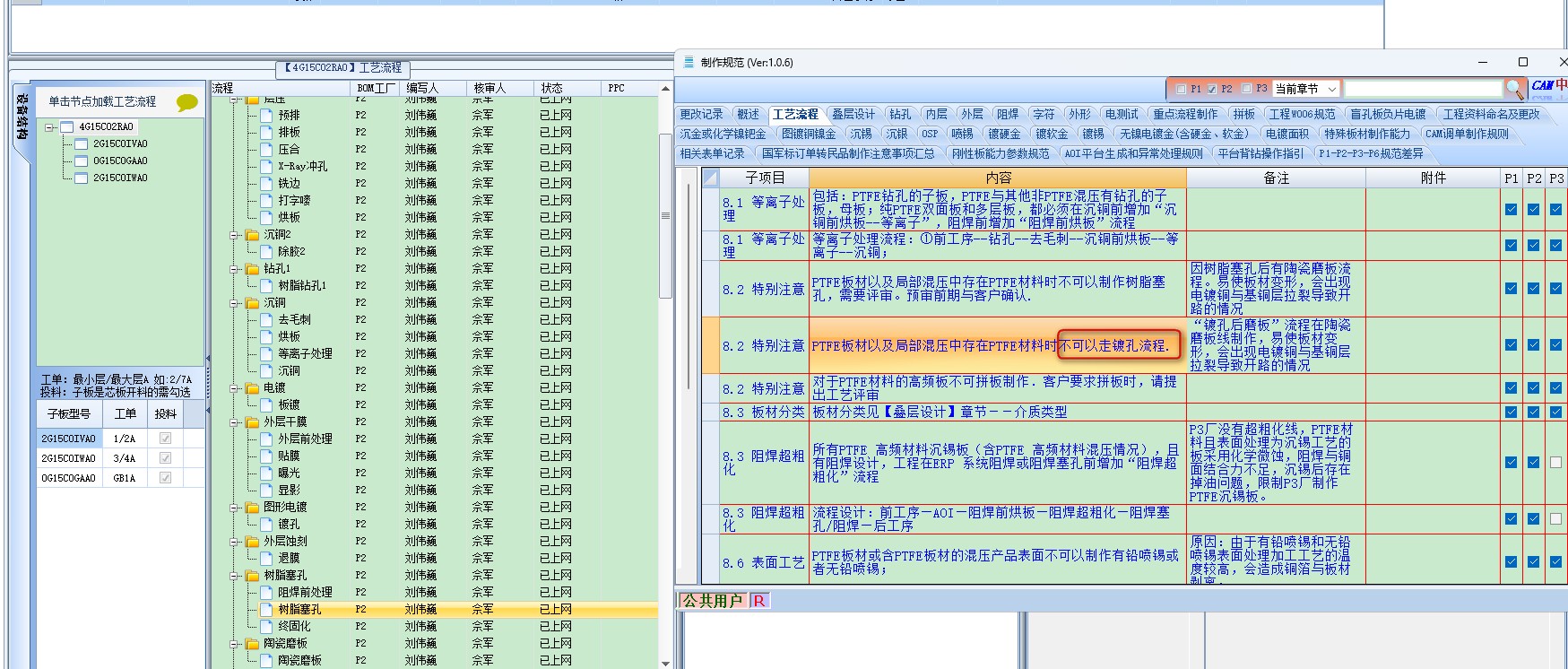Uncheck the P2 filter checkbox in search bar
The height and width of the screenshot is (669, 1568).
point(1212,89)
